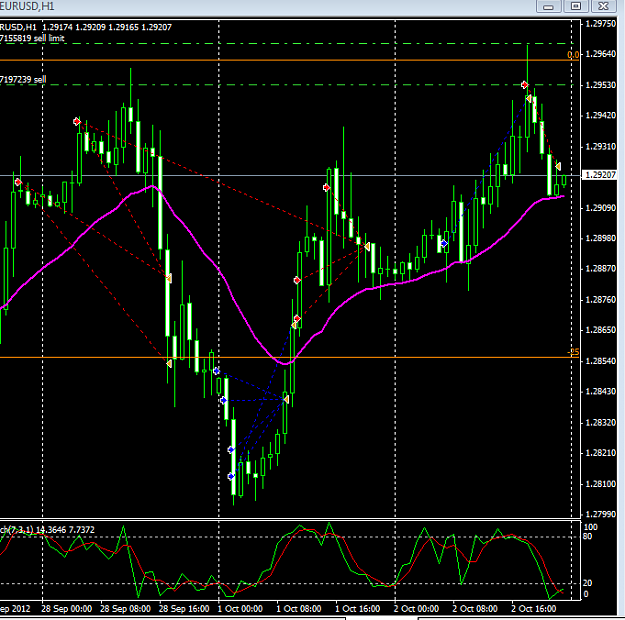
Task: Click the 1.28540 price axis label
Action: click(x=600, y=361)
